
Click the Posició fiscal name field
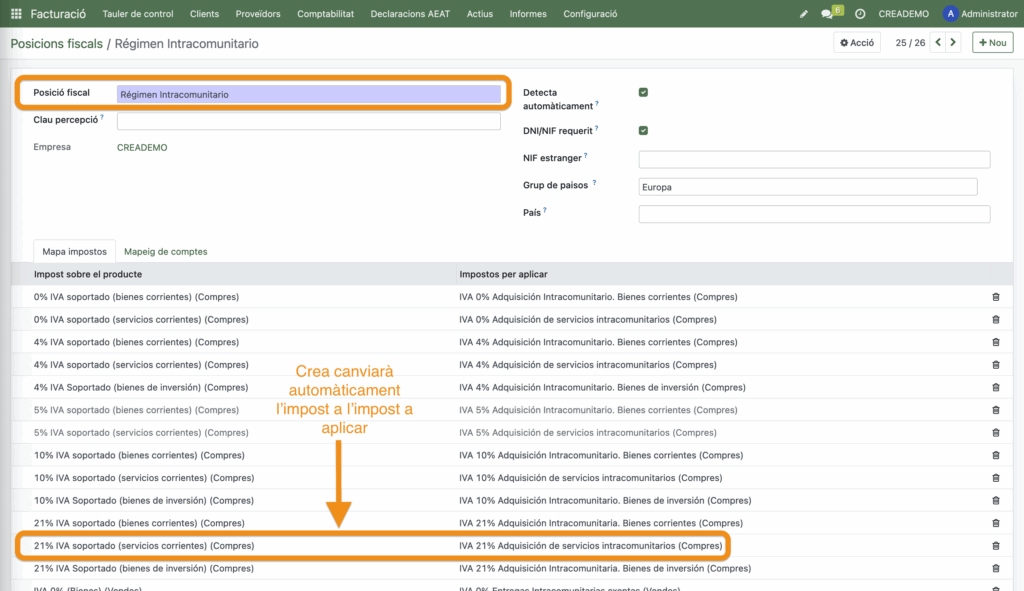point(308,94)
